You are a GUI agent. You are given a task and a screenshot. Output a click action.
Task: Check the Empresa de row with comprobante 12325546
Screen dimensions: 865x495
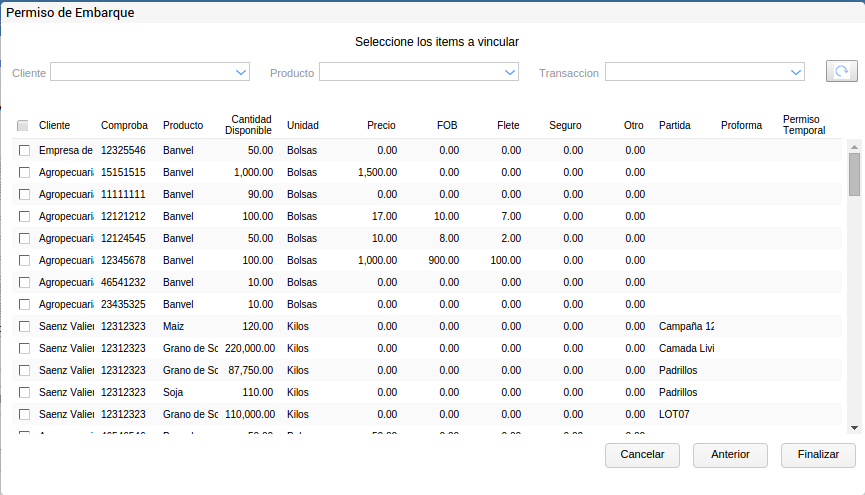coord(24,150)
